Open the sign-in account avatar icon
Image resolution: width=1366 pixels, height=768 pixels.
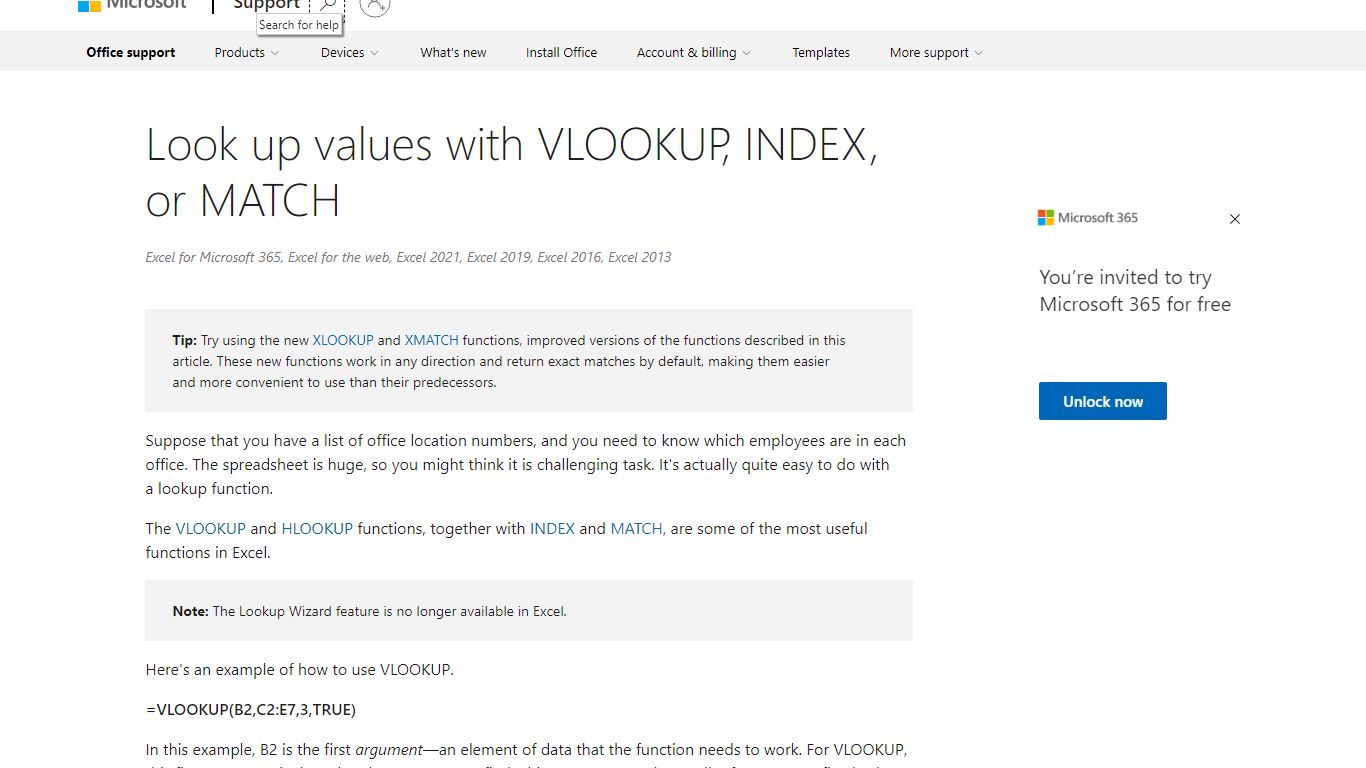click(375, 5)
